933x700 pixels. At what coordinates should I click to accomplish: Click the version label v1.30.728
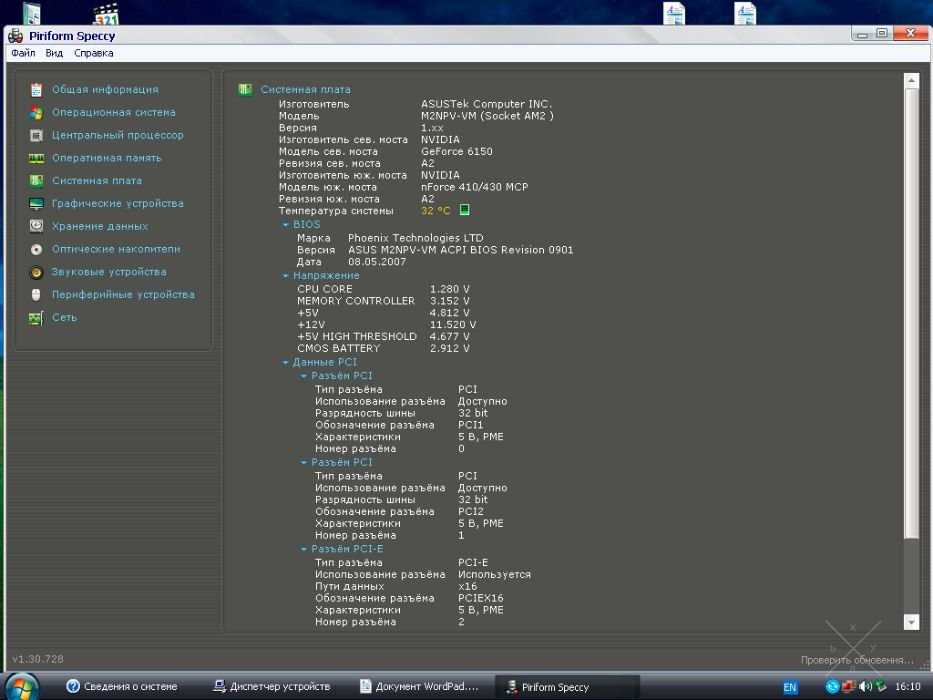37,659
